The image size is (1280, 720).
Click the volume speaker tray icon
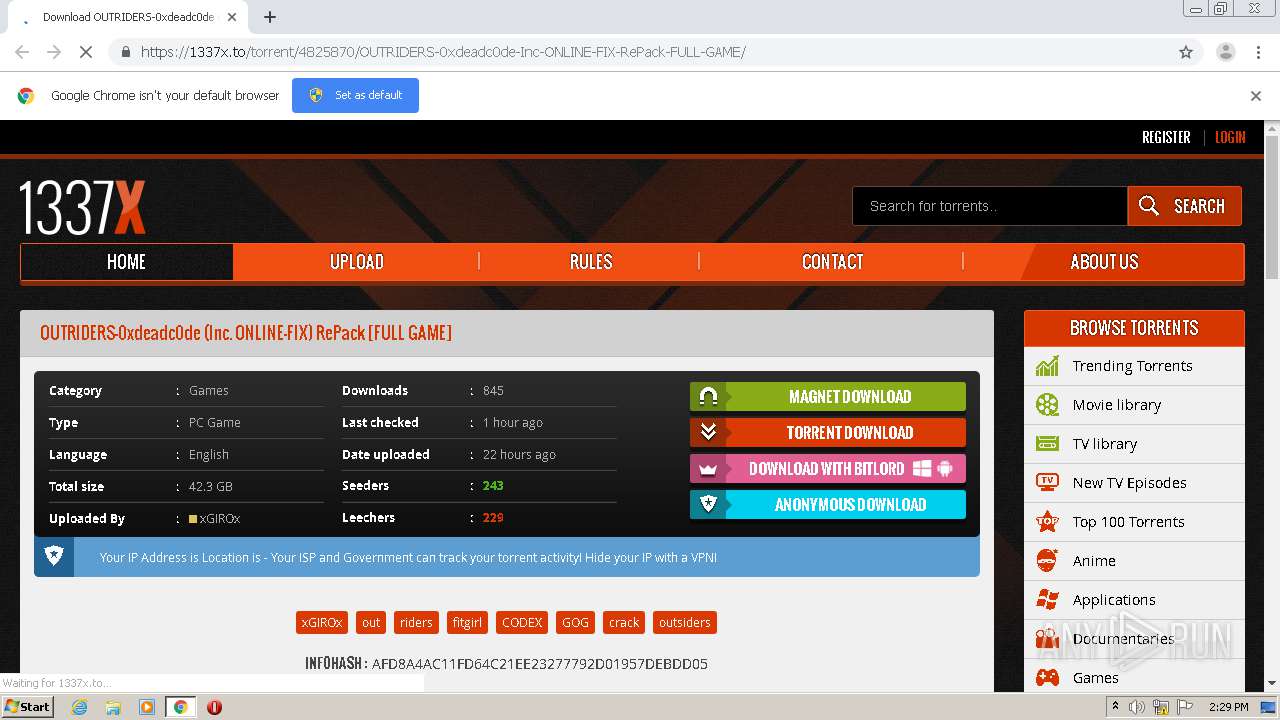(1137, 707)
